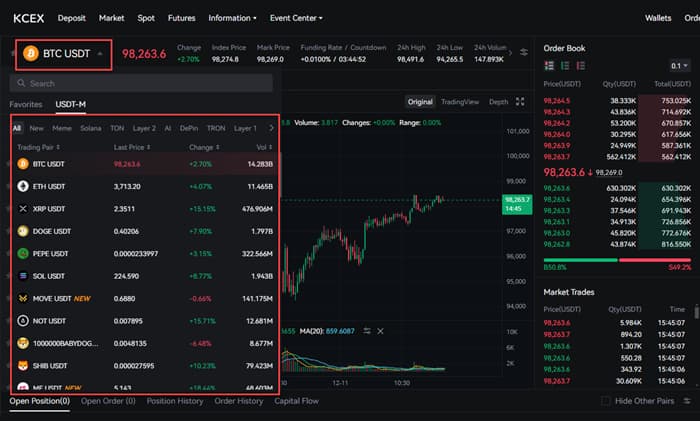Select the ETH USDT pair row
The image size is (700, 422).
click(145, 186)
